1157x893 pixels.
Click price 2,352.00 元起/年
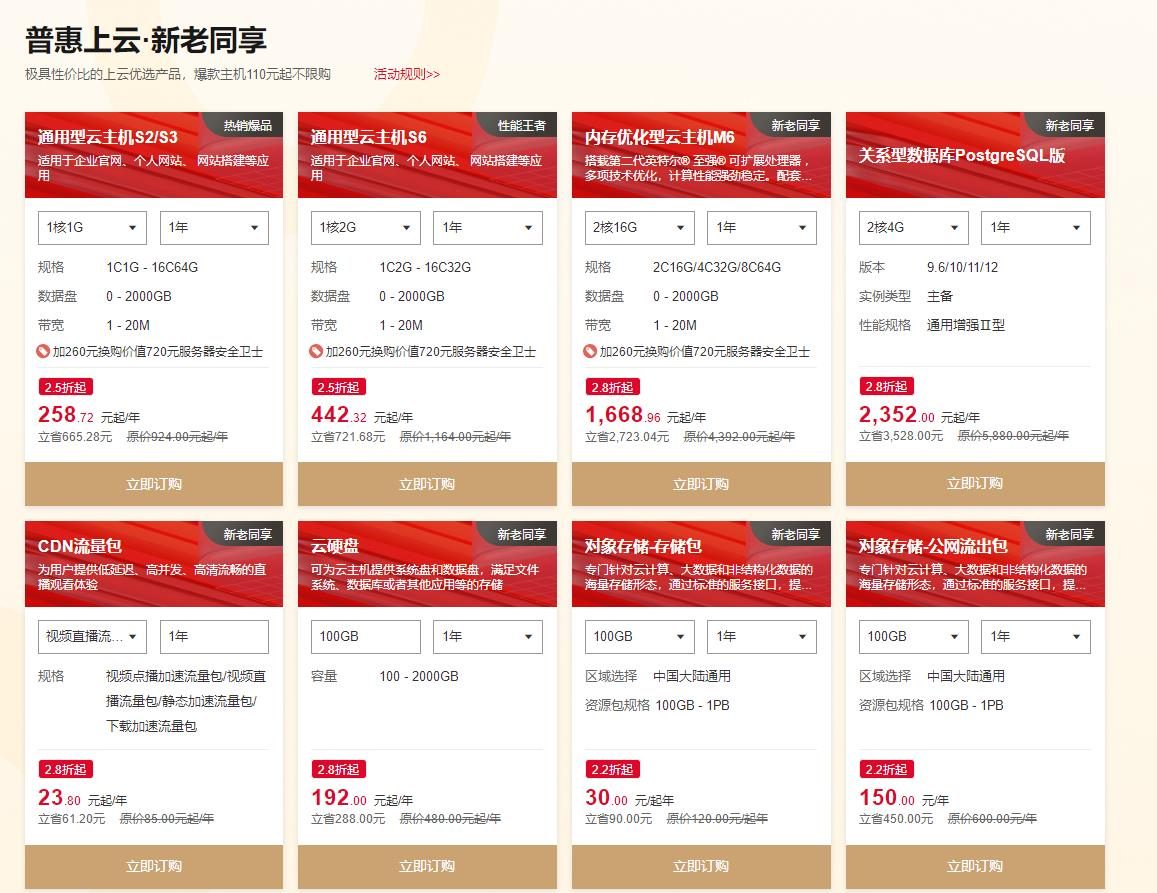point(919,415)
